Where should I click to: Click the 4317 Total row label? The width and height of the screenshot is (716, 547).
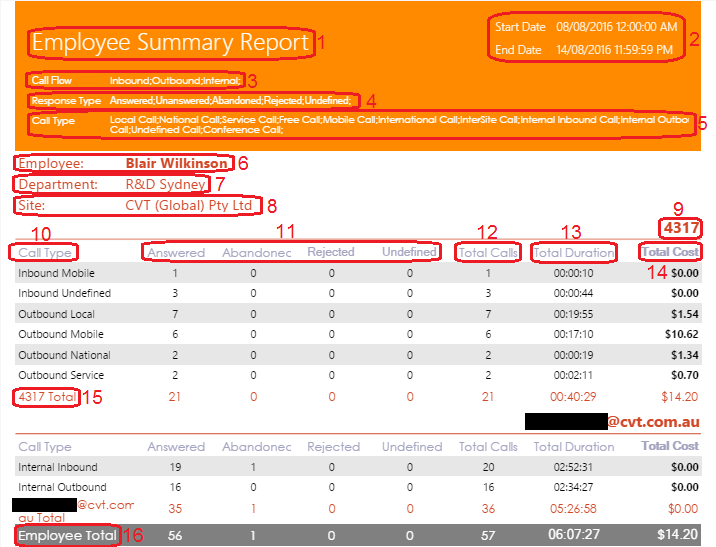(x=47, y=397)
